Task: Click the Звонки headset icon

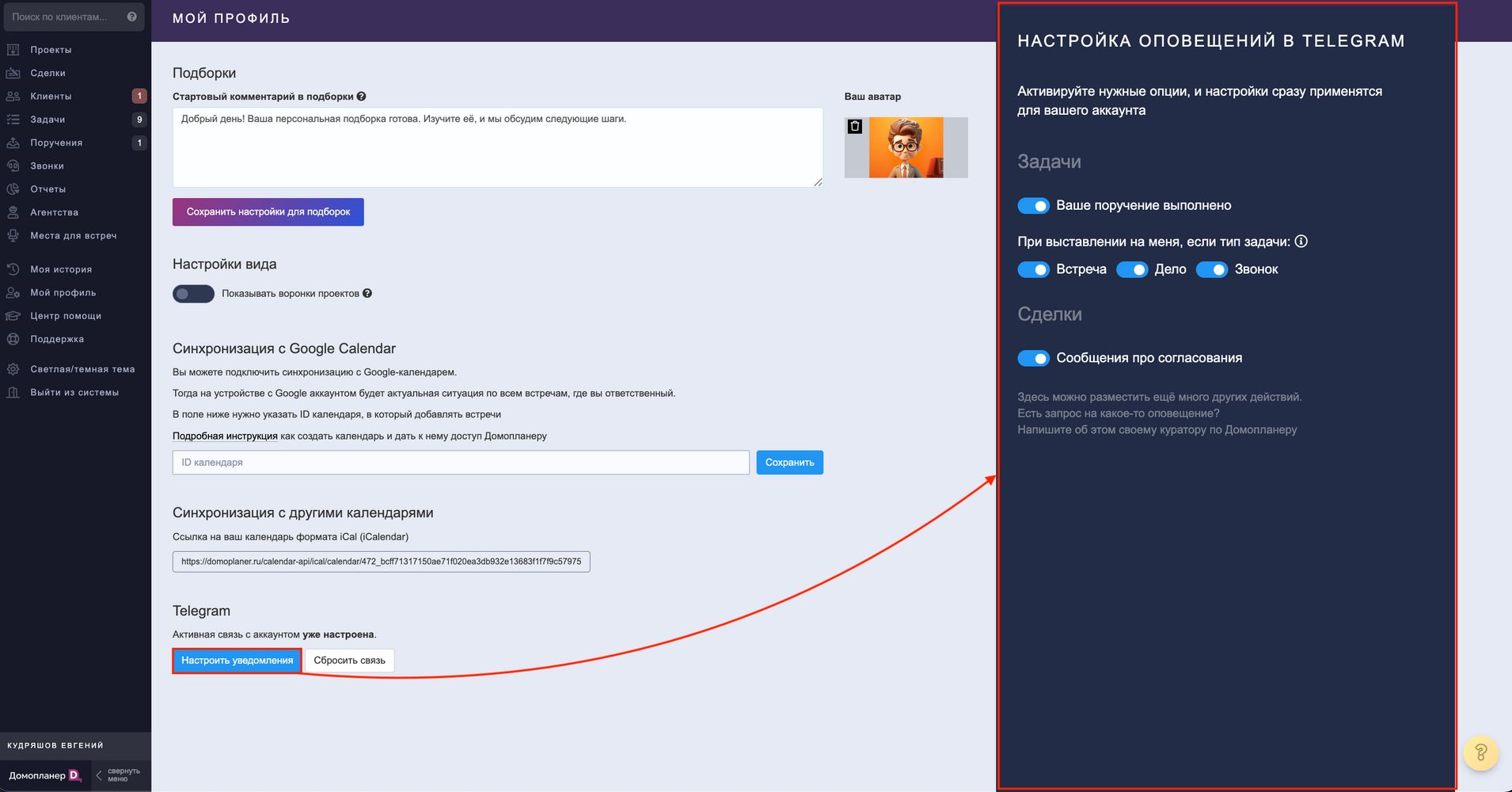Action: point(13,166)
